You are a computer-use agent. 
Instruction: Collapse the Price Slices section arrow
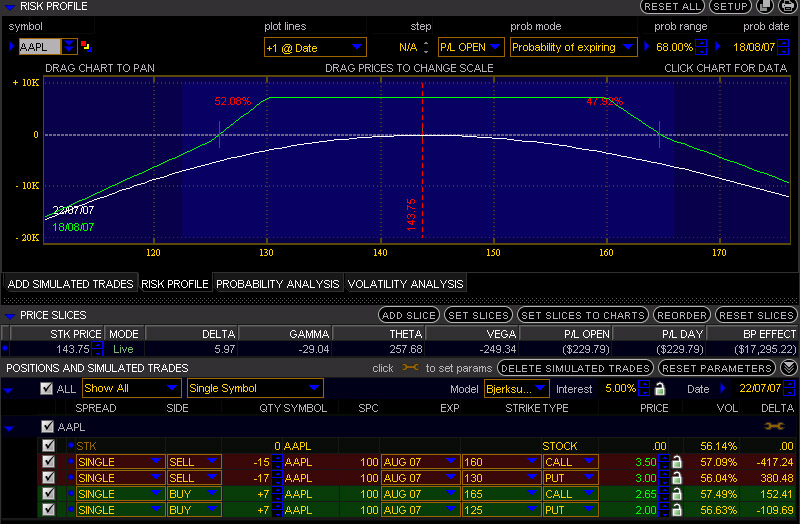(10, 315)
